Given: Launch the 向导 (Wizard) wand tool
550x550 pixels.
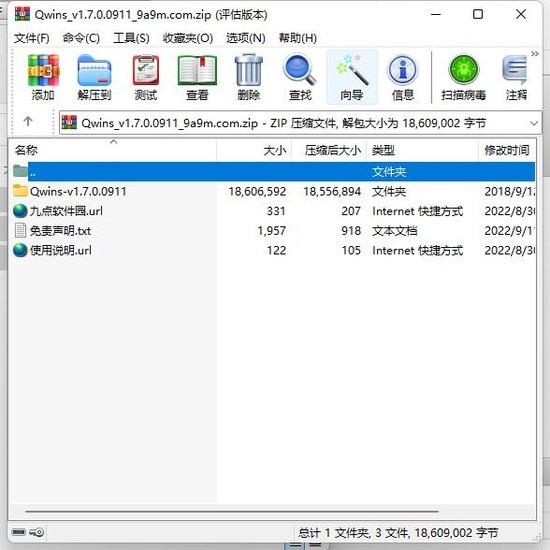Looking at the screenshot, I should [x=352, y=77].
